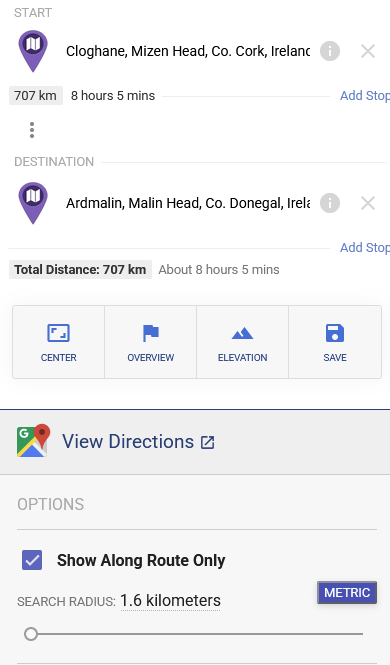Remove the Cloghane start location
The image size is (390, 665).
click(x=368, y=51)
